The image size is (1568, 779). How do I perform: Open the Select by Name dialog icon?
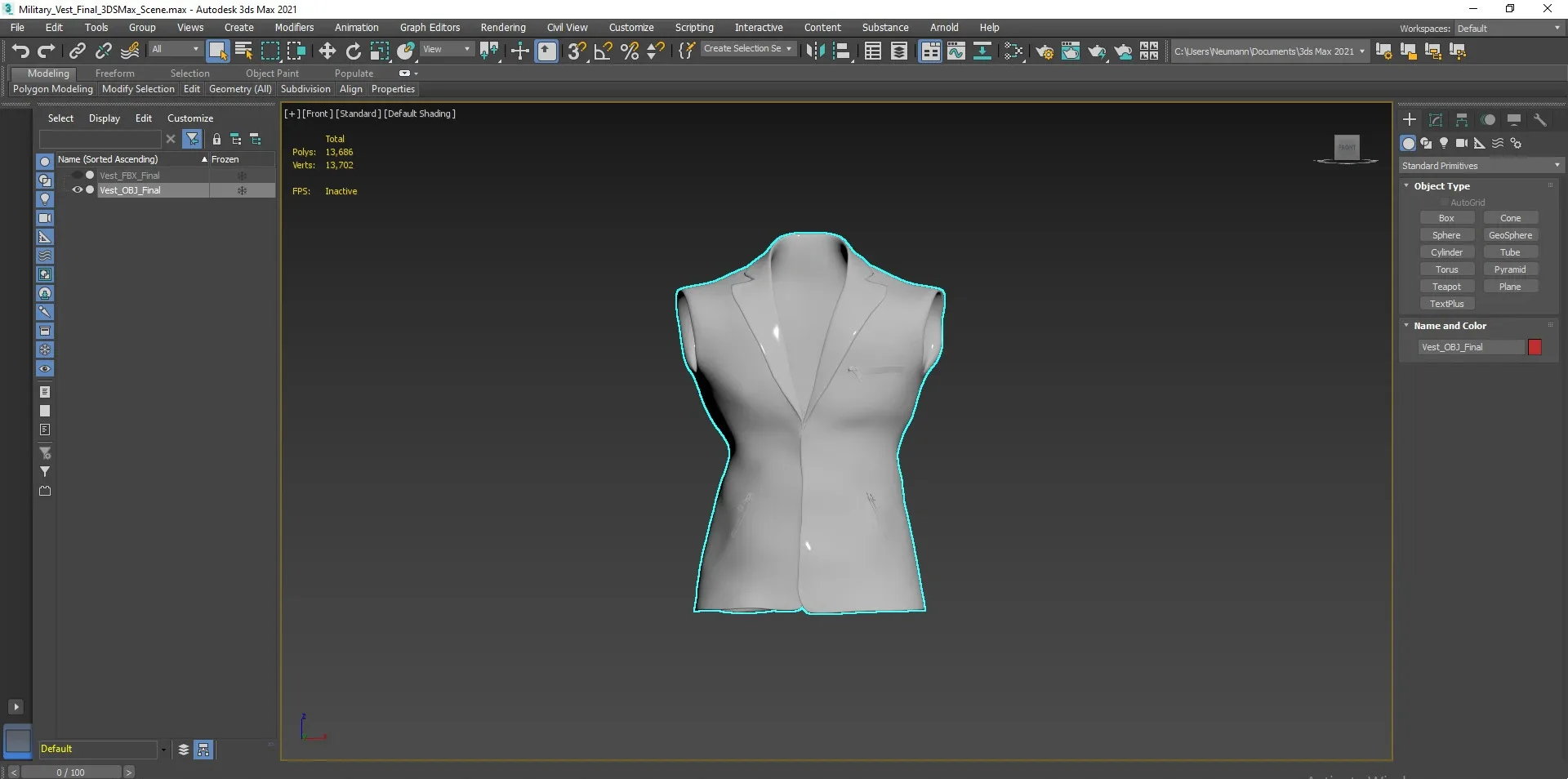tap(243, 51)
